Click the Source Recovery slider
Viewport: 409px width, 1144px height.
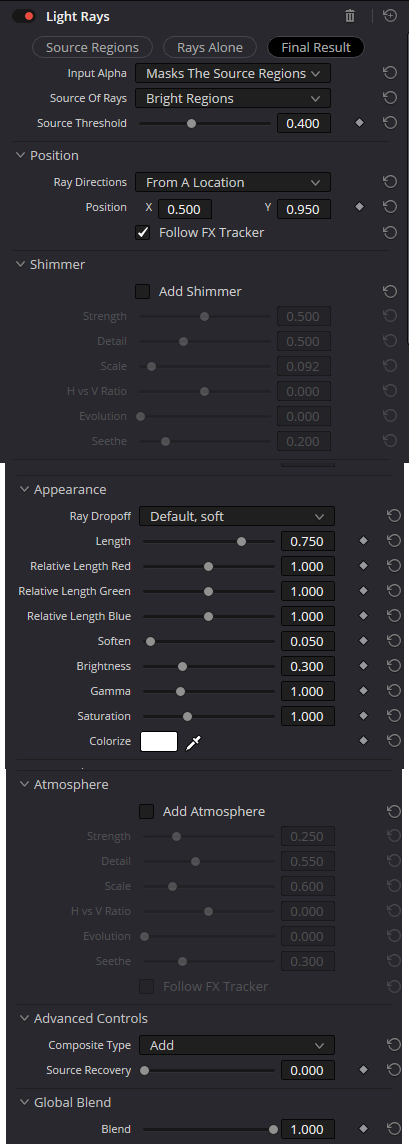(209, 1070)
